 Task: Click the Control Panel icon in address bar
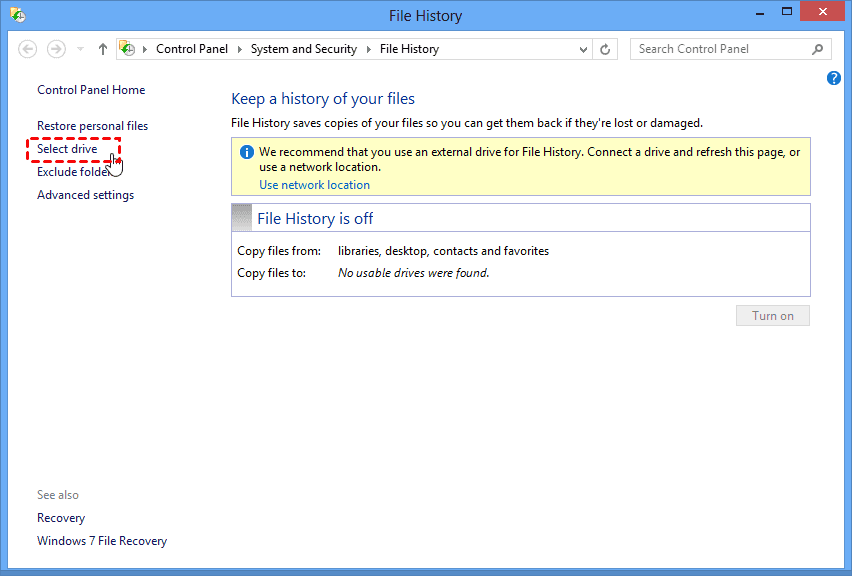point(127,49)
